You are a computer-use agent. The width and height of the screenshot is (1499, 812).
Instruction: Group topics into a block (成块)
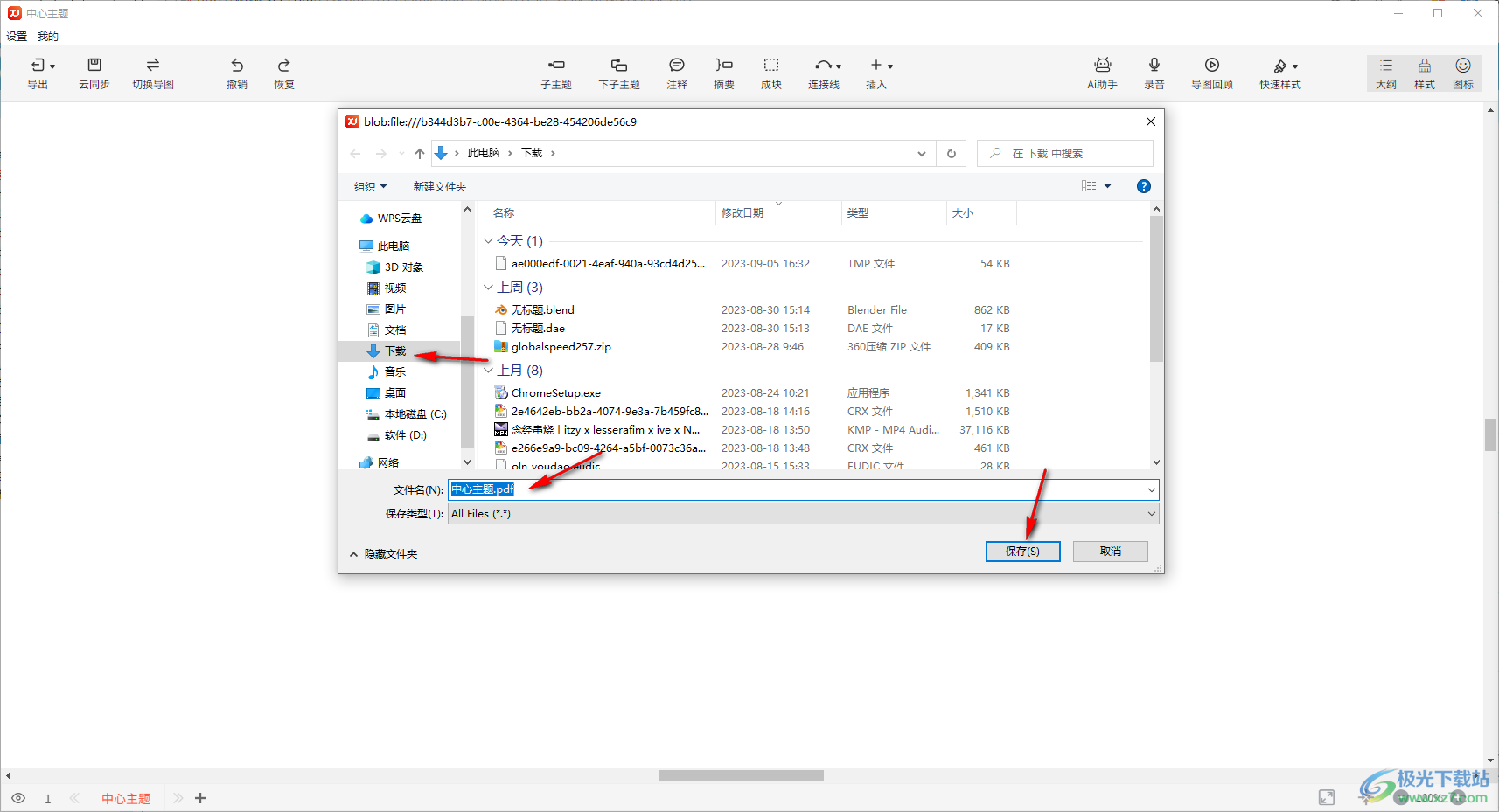coord(771,73)
